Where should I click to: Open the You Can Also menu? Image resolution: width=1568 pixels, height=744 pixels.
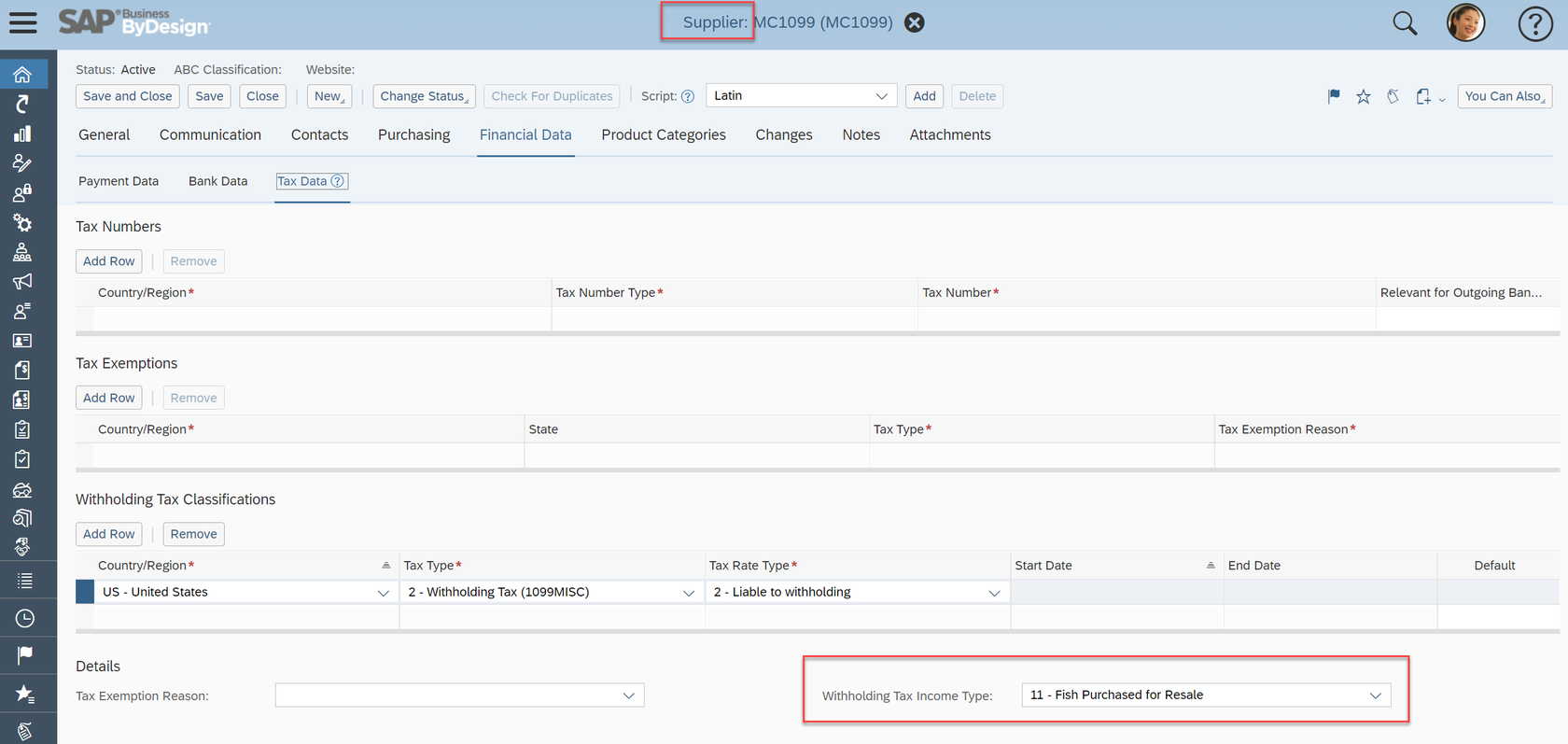[1505, 96]
